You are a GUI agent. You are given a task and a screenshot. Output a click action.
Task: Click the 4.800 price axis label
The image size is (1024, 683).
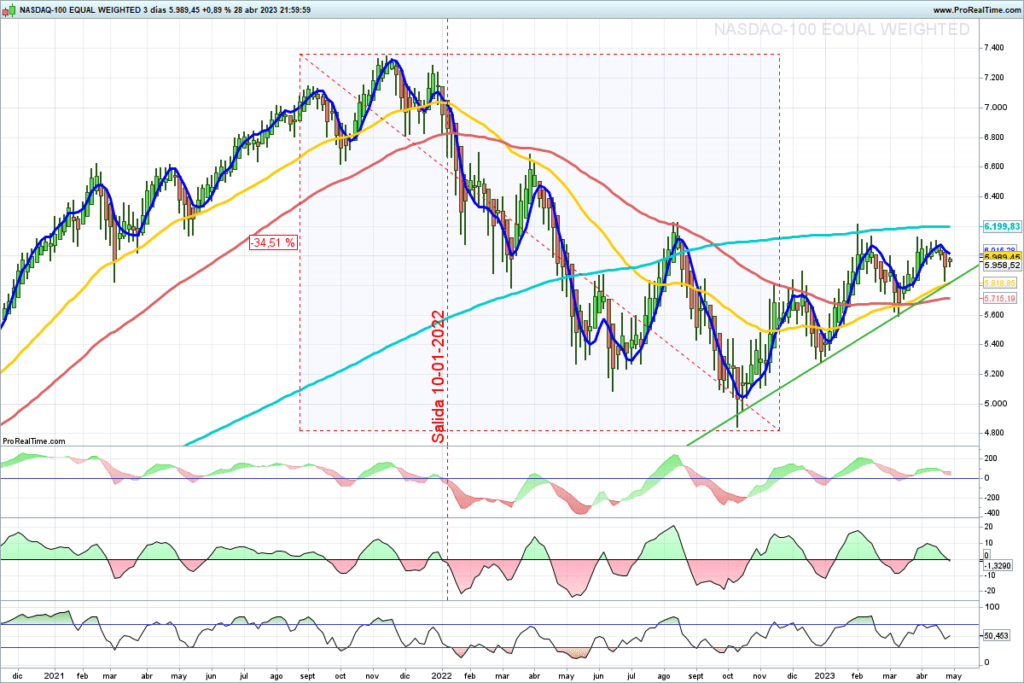click(x=994, y=433)
